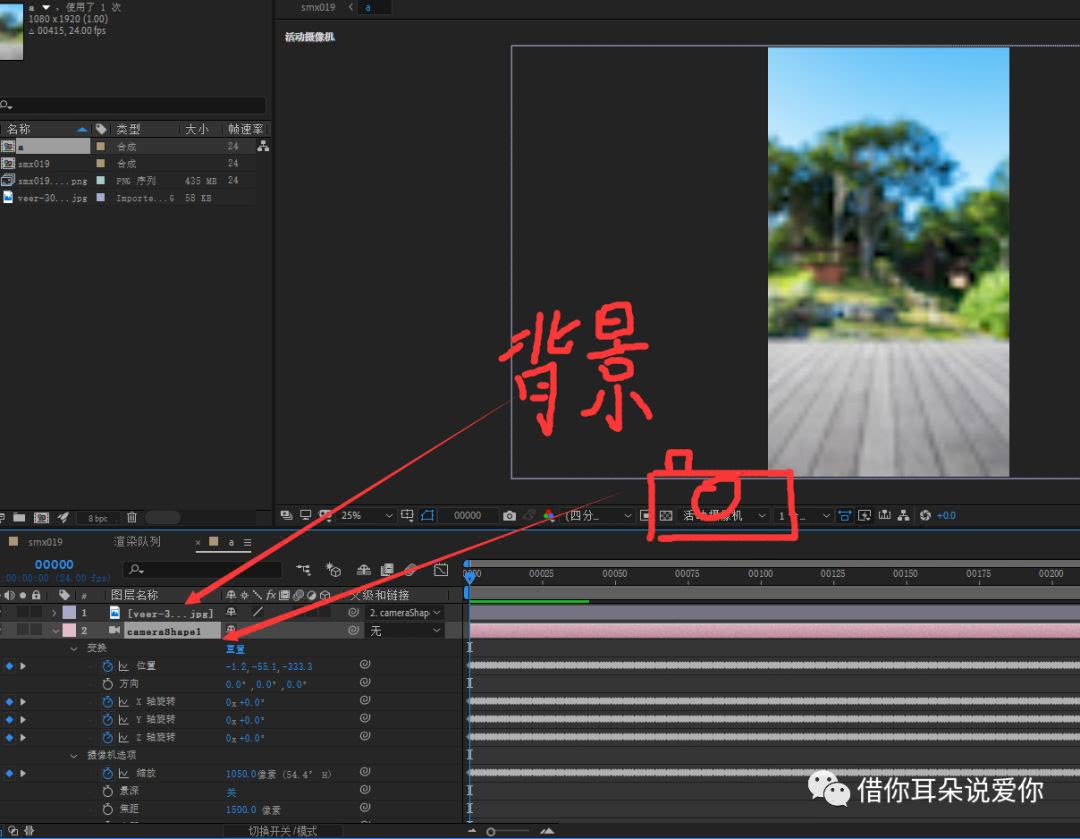Screen dimensions: 1080x839
Task: Toggle region of interest in viewer
Action: coord(428,516)
